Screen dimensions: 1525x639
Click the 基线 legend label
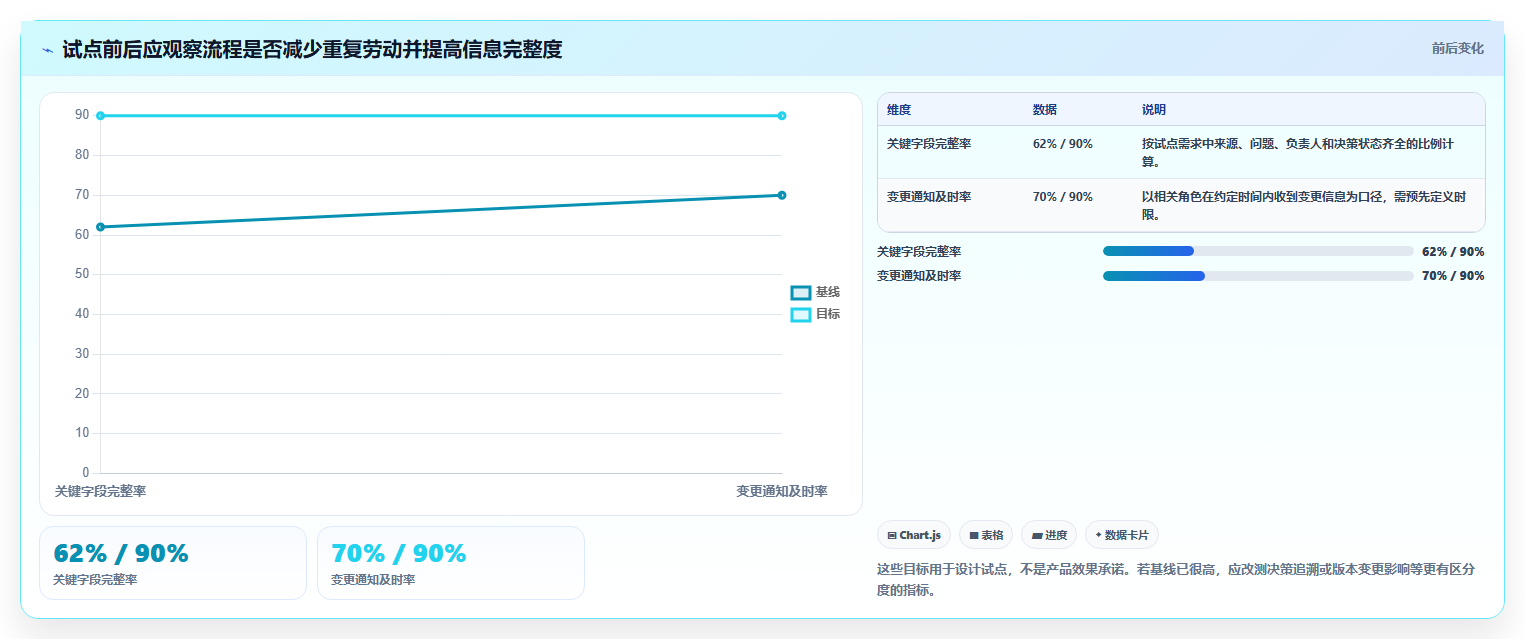[827, 292]
